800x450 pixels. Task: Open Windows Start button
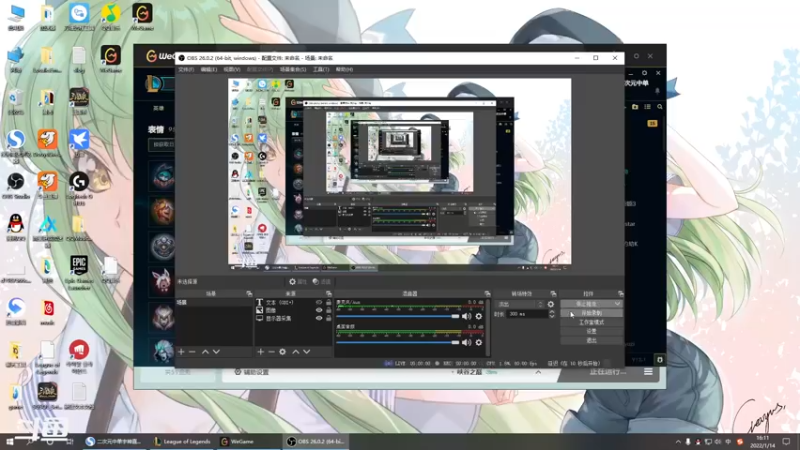pyautogui.click(x=10, y=441)
